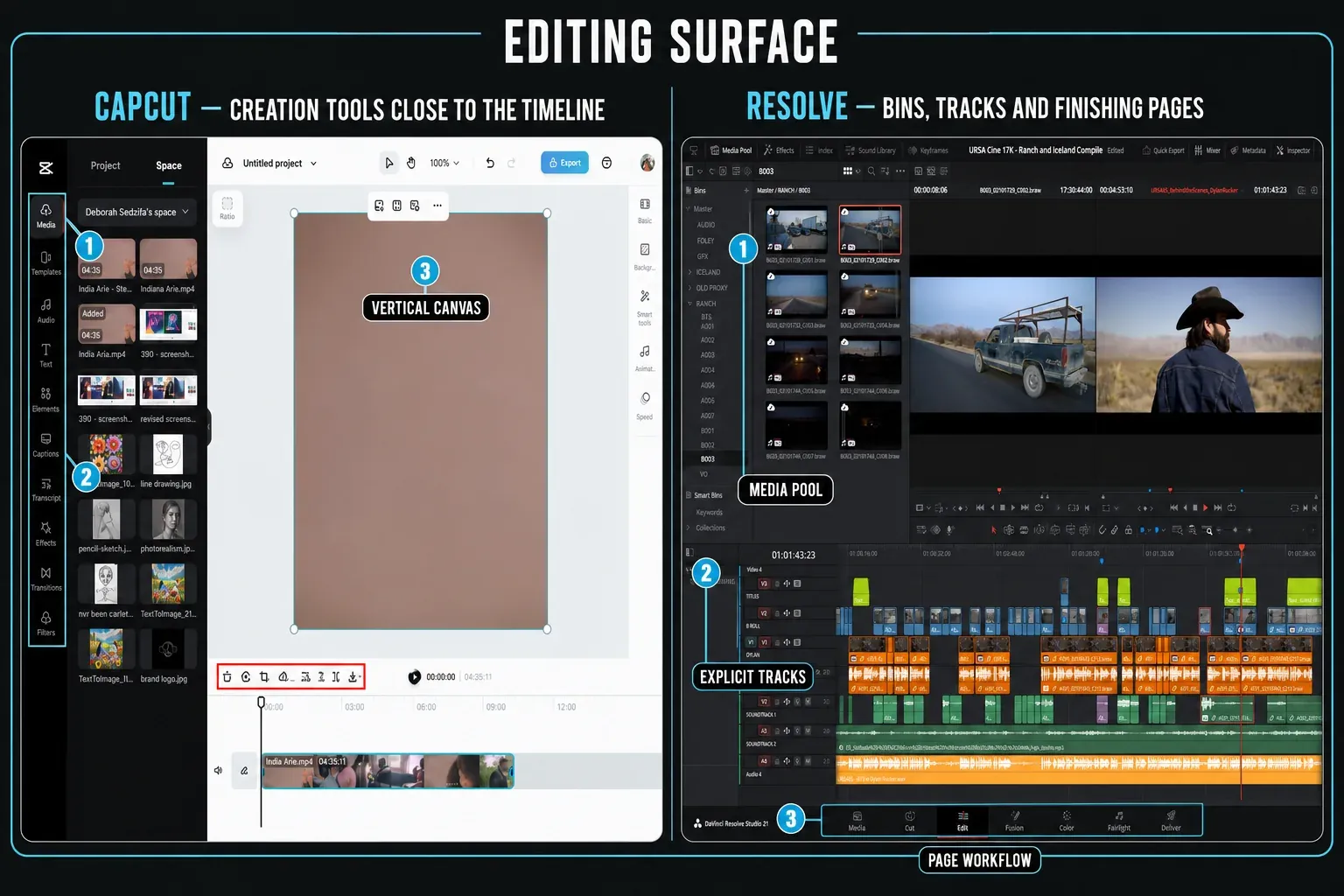Expand the ICELAND bin
Screen dimensions: 1344x896
click(689, 272)
